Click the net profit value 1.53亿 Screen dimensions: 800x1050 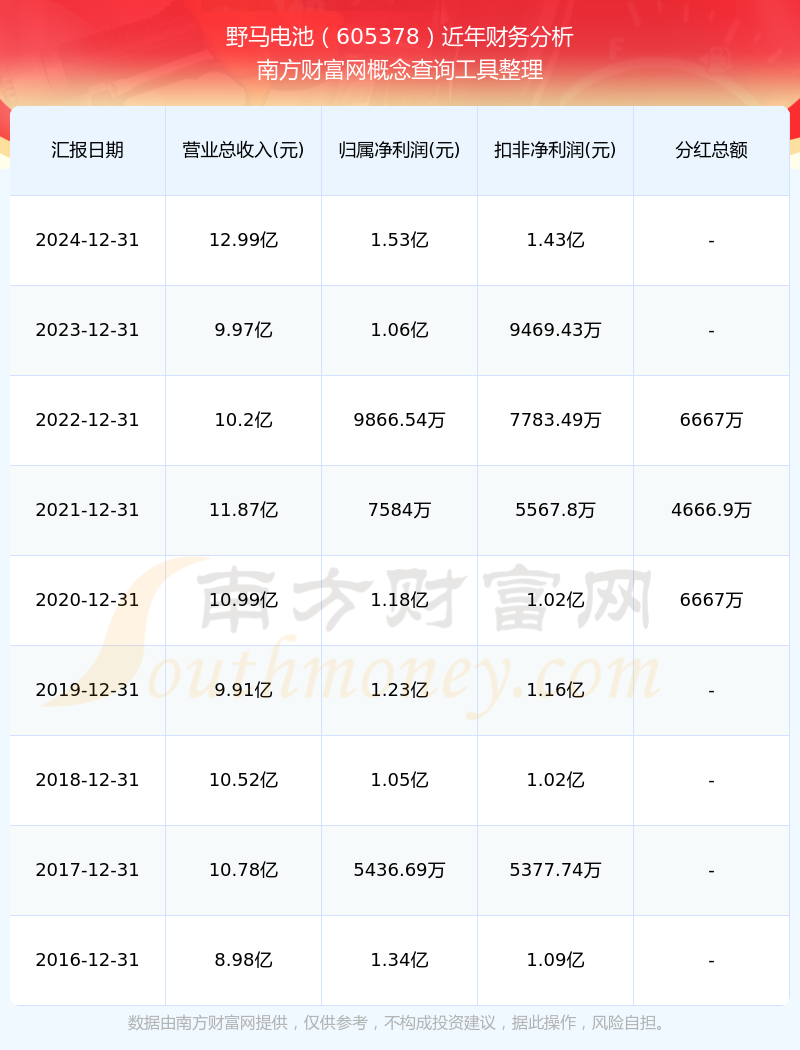pyautogui.click(x=400, y=240)
